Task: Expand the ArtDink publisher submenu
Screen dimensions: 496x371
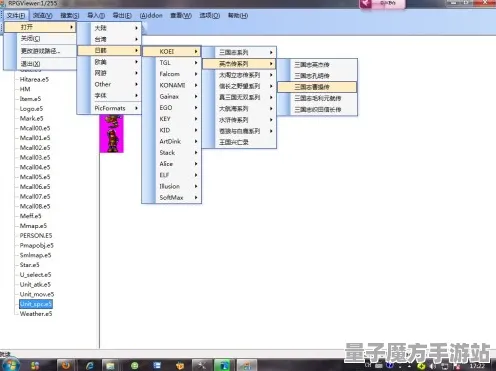Action: pyautogui.click(x=172, y=141)
